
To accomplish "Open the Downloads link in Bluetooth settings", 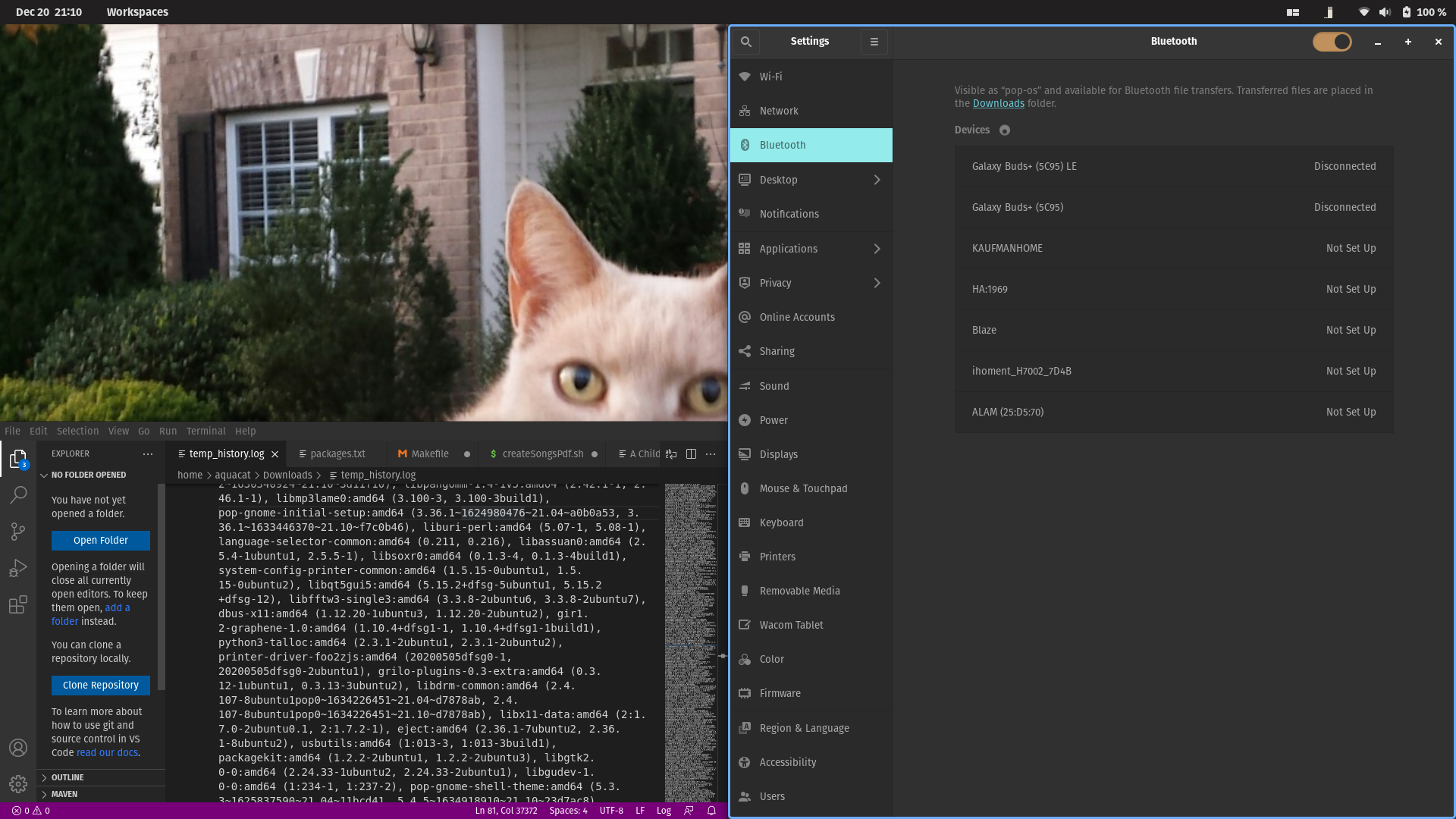I will pos(999,104).
